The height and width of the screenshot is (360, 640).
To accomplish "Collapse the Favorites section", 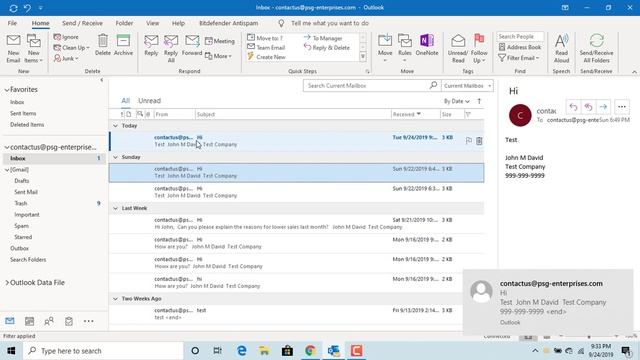I will (7, 89).
